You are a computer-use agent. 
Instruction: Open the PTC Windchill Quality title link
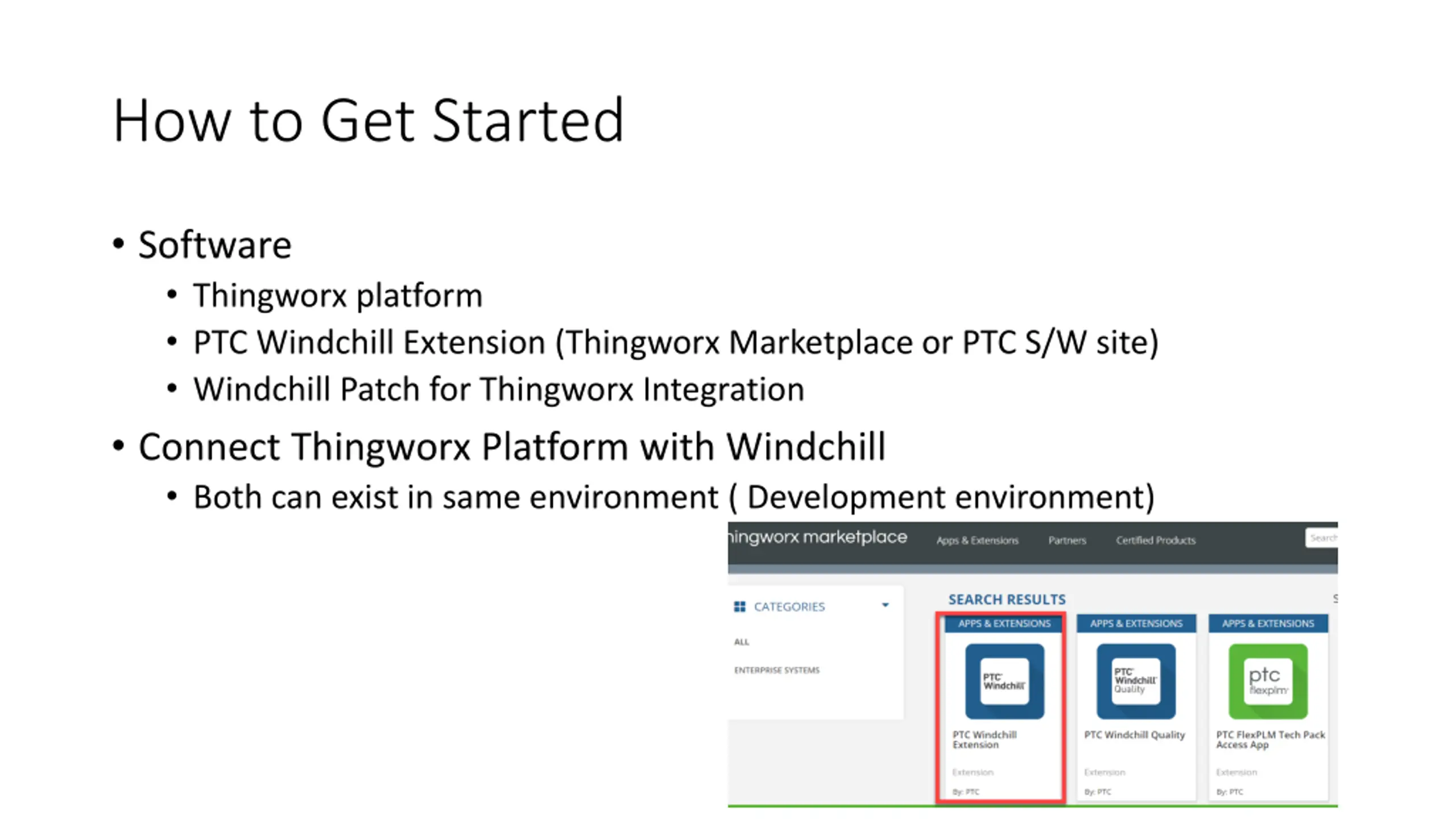(x=1135, y=735)
